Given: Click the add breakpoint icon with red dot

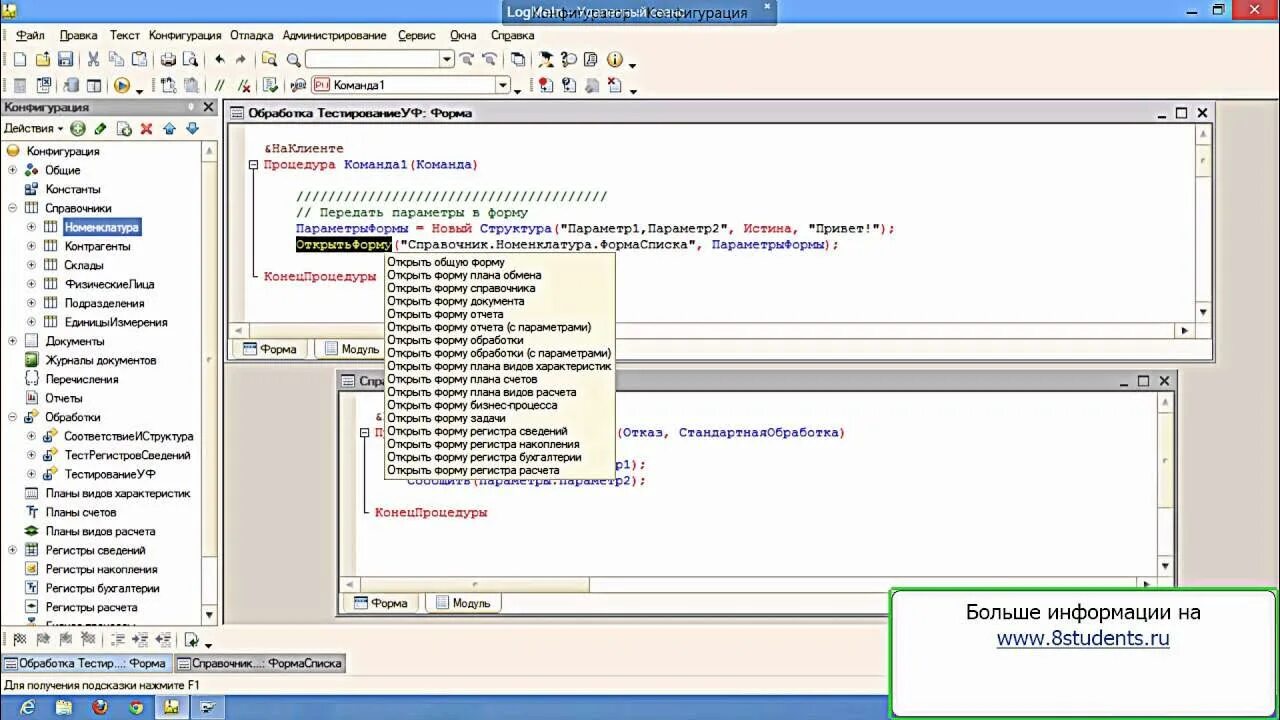Looking at the screenshot, I should click(545, 86).
